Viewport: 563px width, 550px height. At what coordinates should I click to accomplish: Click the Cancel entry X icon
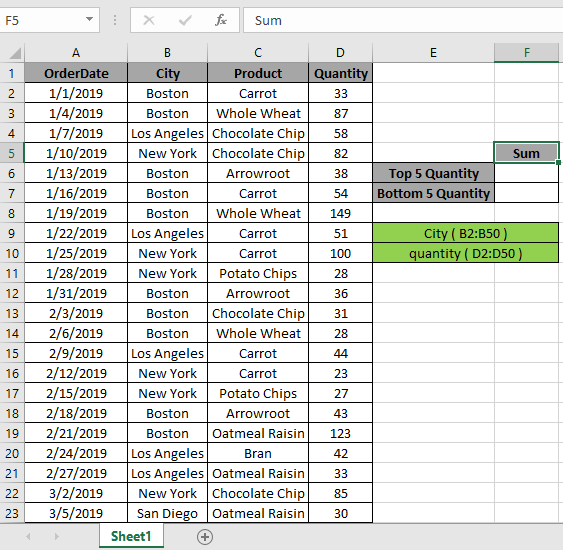(149, 20)
